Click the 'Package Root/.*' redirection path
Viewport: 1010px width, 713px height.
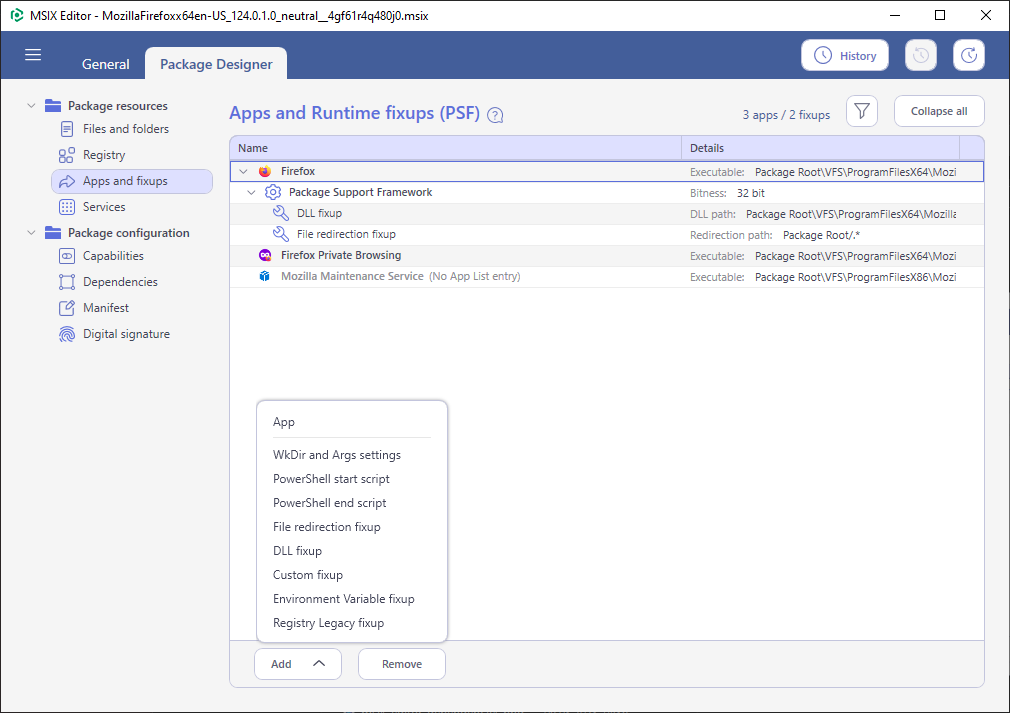[x=821, y=235]
